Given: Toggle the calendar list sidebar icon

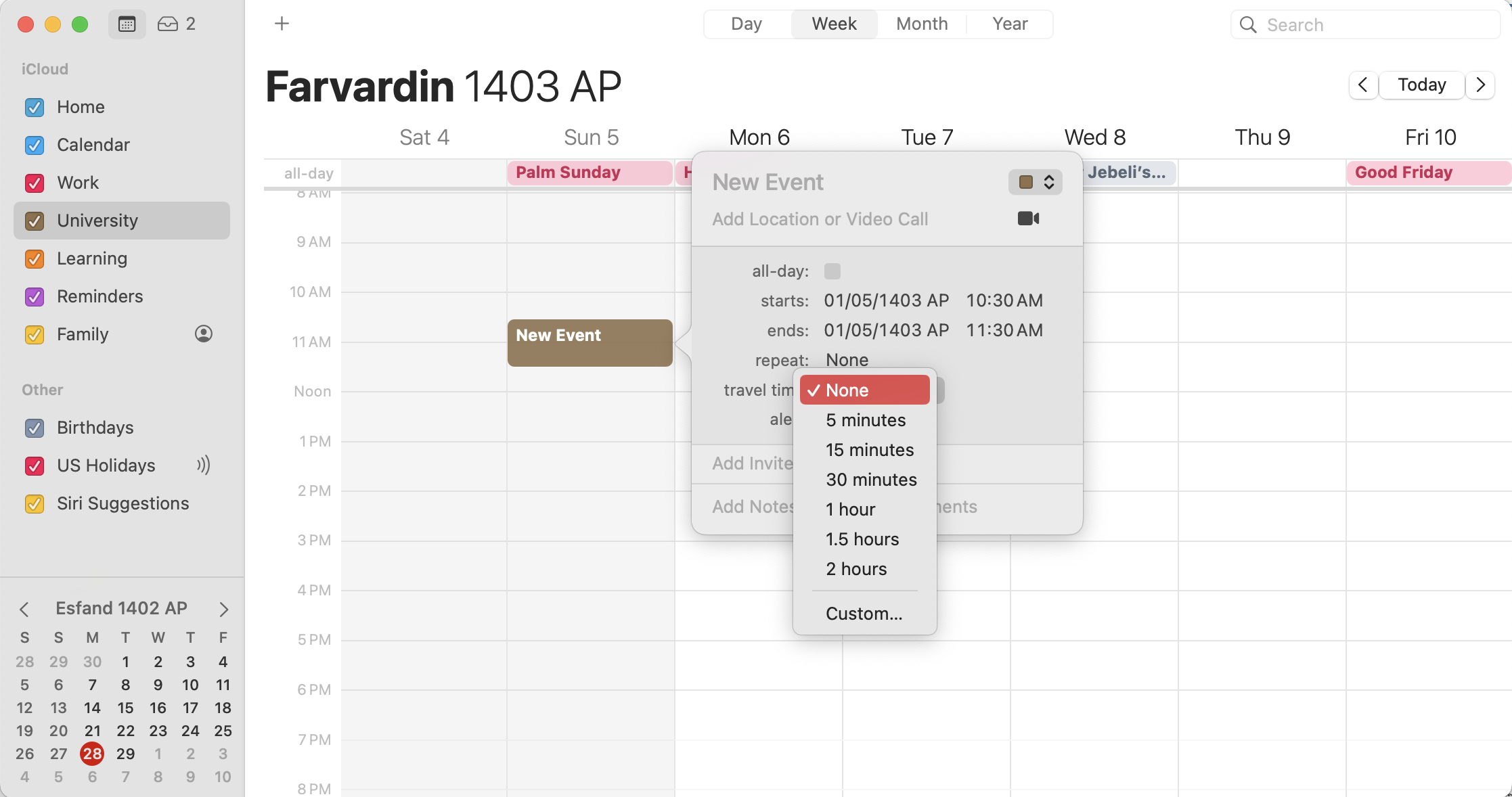Looking at the screenshot, I should click(127, 24).
